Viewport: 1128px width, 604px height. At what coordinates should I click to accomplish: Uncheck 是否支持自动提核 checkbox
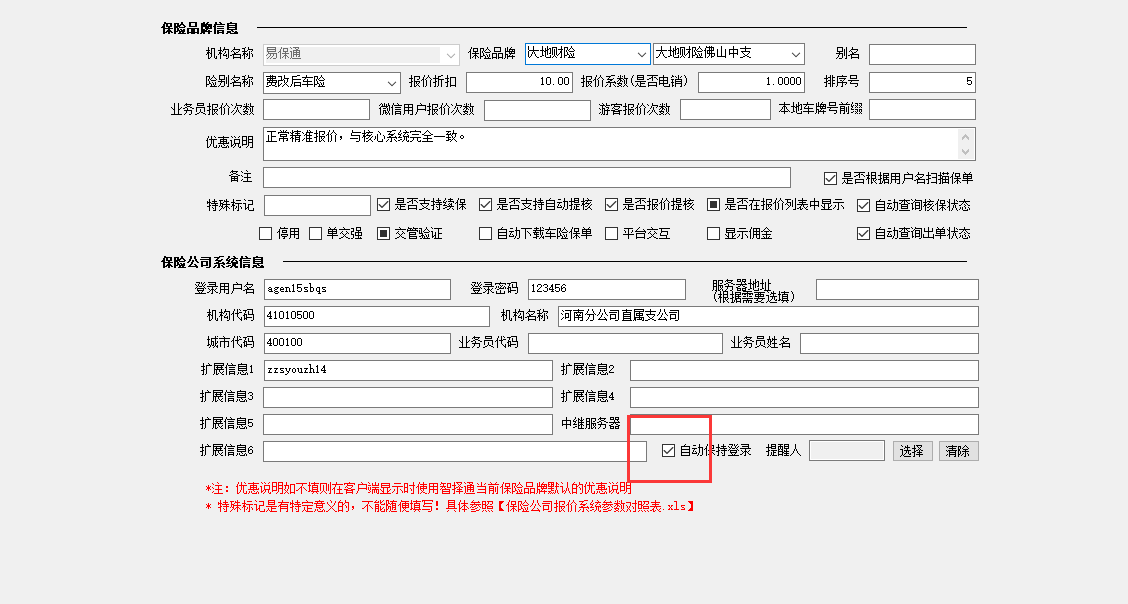pos(486,205)
